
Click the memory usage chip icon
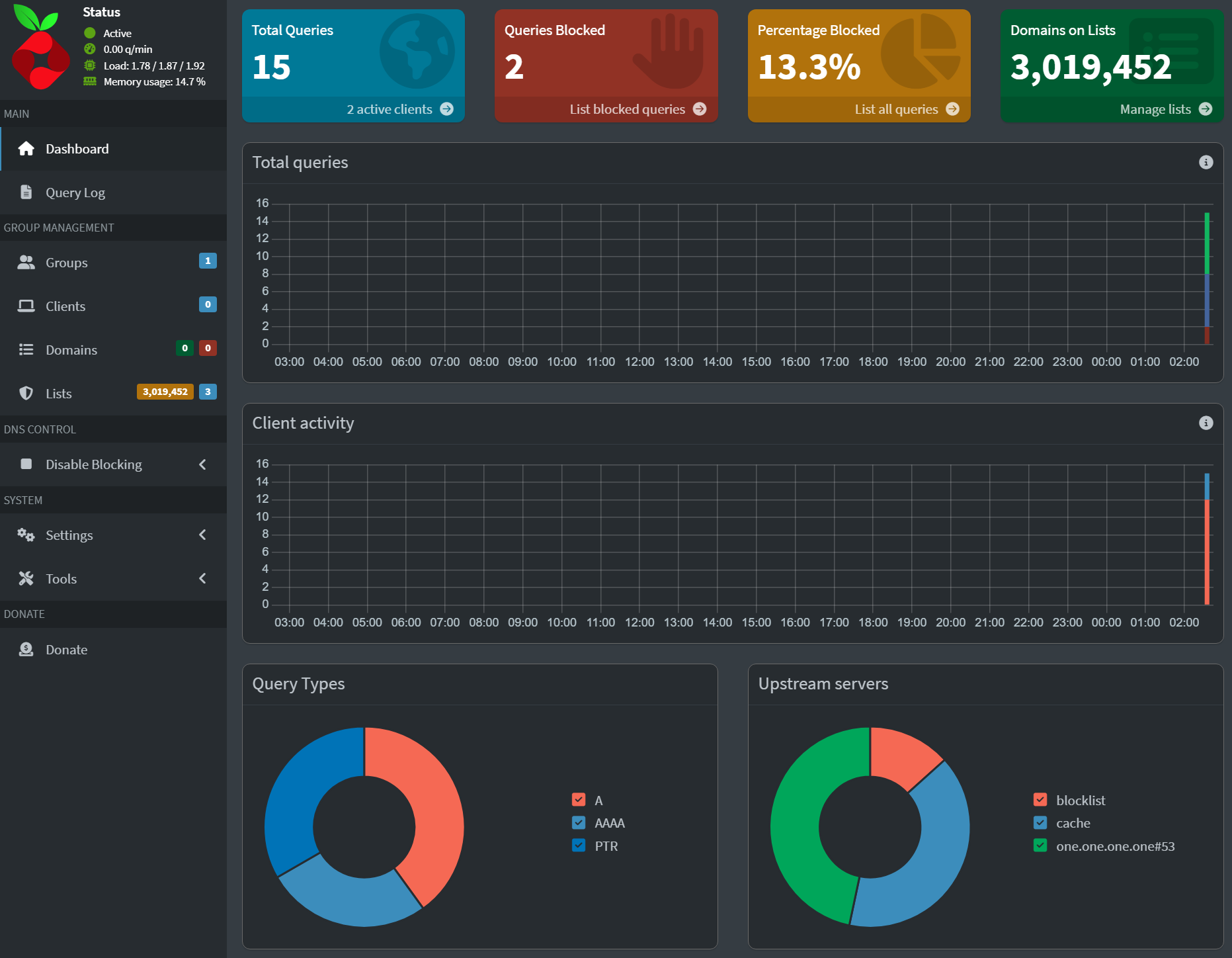pos(90,81)
